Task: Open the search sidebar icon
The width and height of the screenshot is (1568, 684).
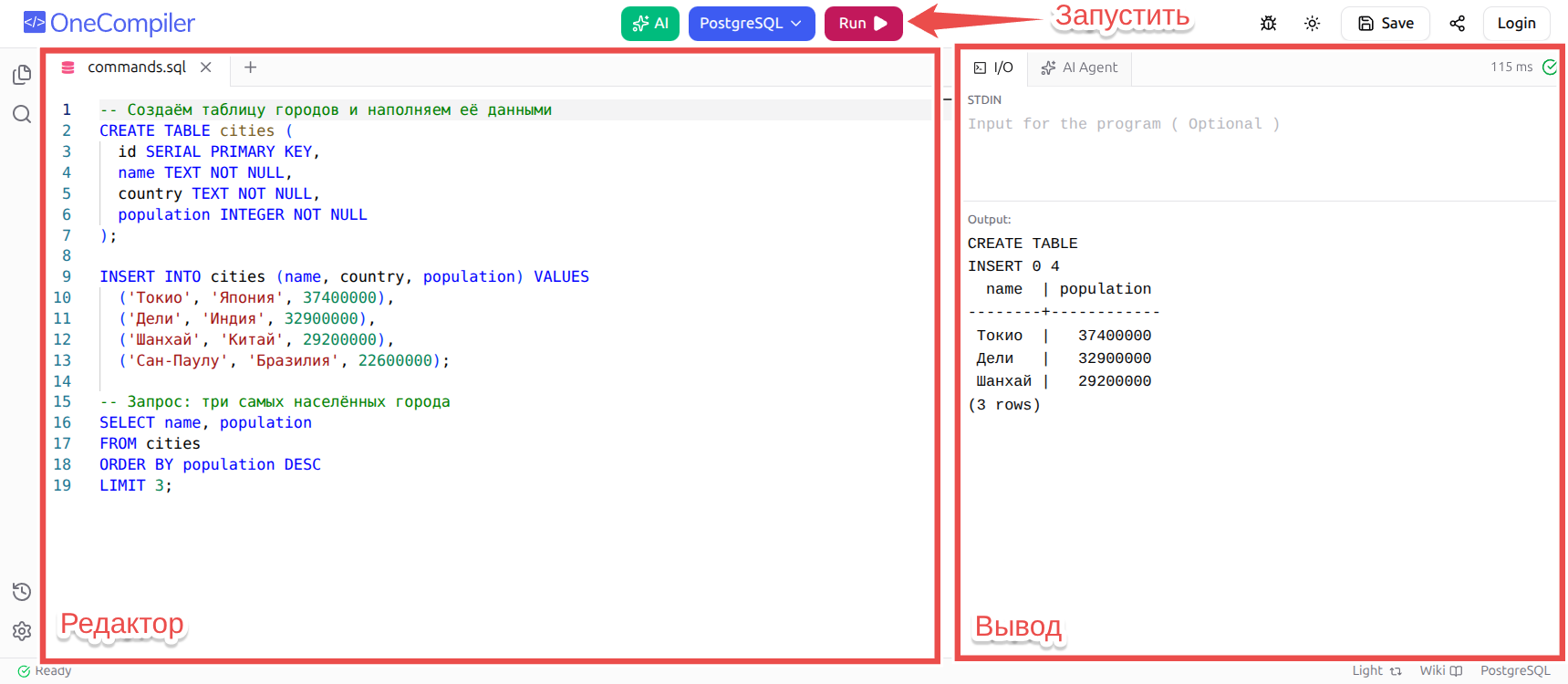Action: pyautogui.click(x=22, y=114)
